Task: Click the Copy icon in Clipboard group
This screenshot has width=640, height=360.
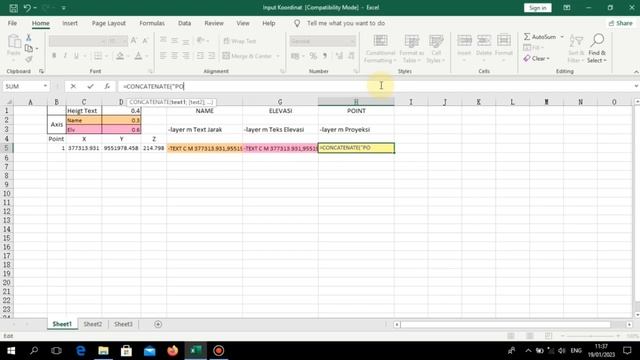Action: click(29, 49)
